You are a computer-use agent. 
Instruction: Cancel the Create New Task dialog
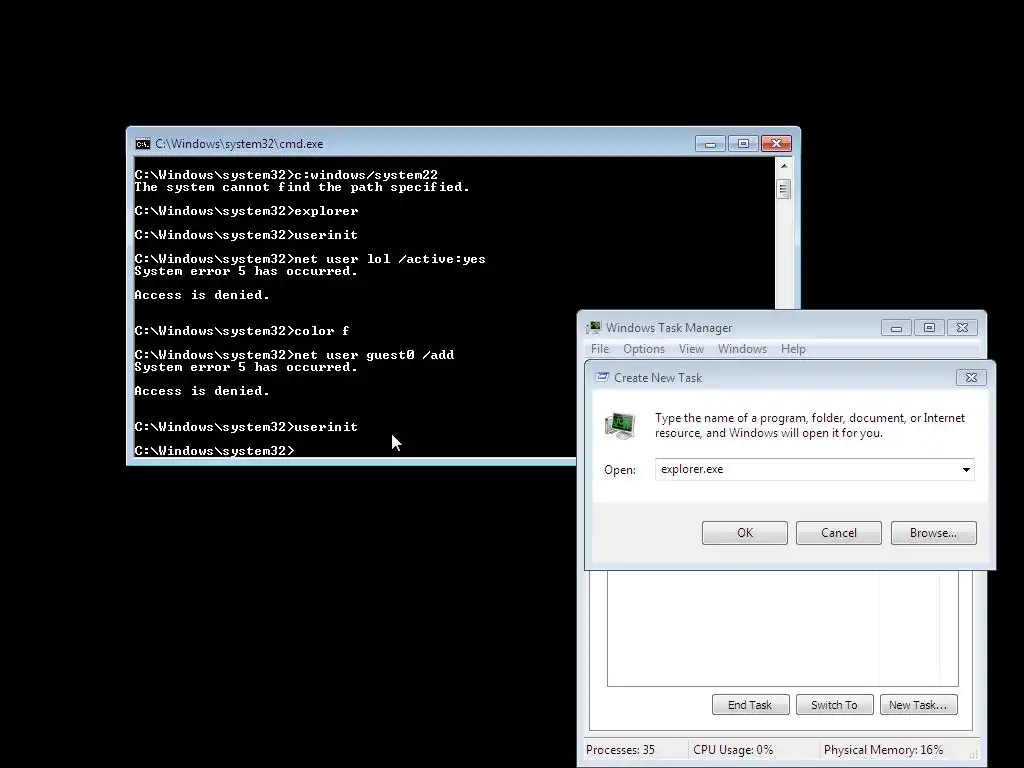pyautogui.click(x=839, y=533)
